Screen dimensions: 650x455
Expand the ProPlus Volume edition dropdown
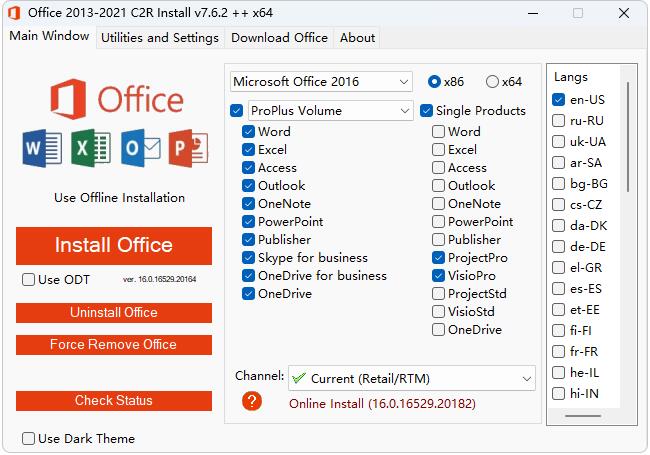(329, 110)
